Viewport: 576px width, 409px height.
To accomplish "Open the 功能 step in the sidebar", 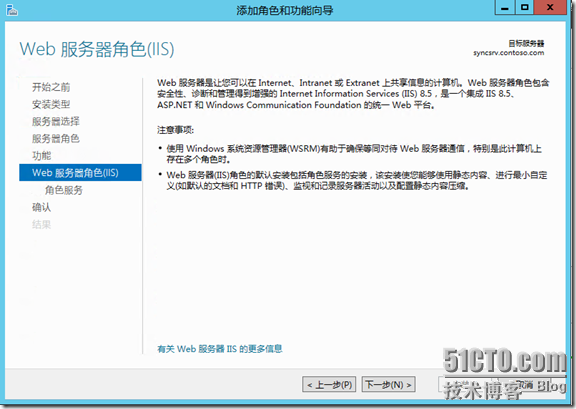I will (x=42, y=155).
